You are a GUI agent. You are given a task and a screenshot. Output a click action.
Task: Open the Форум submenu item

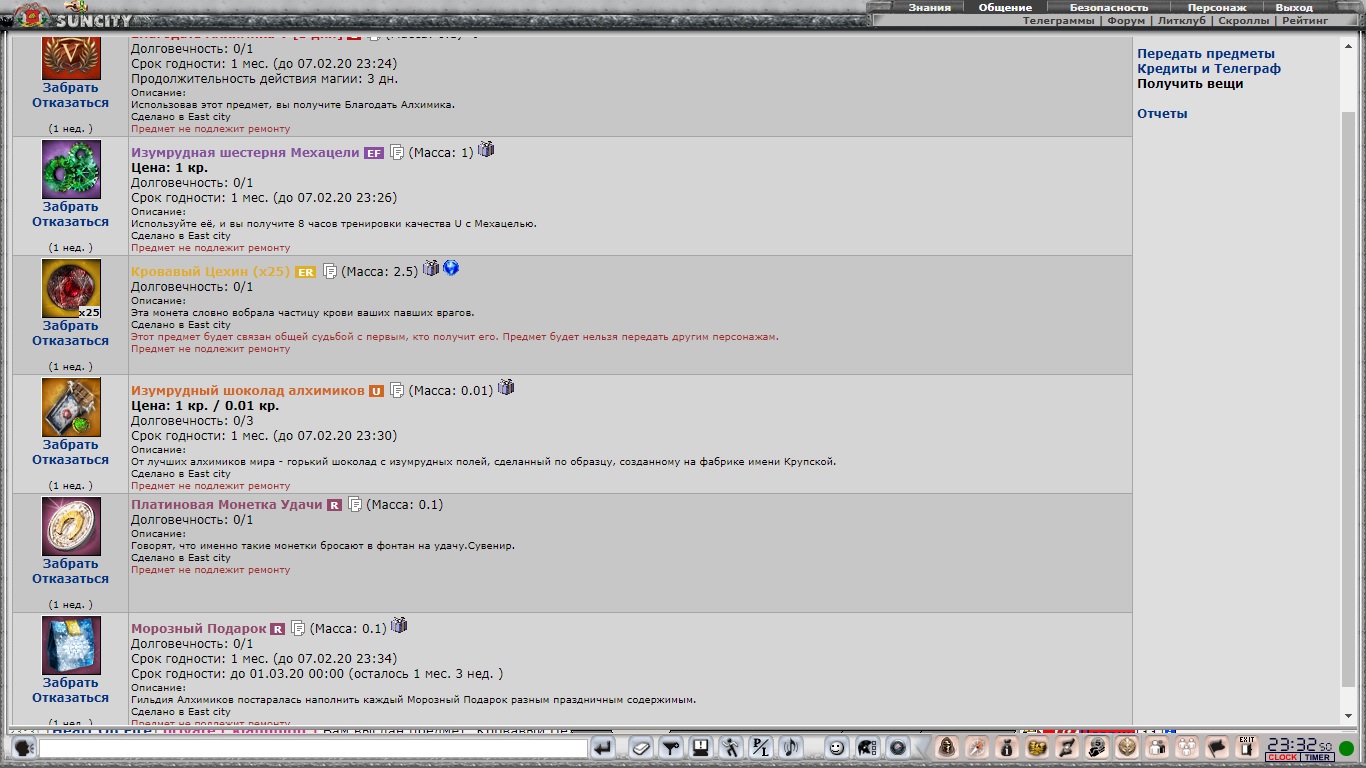1126,20
